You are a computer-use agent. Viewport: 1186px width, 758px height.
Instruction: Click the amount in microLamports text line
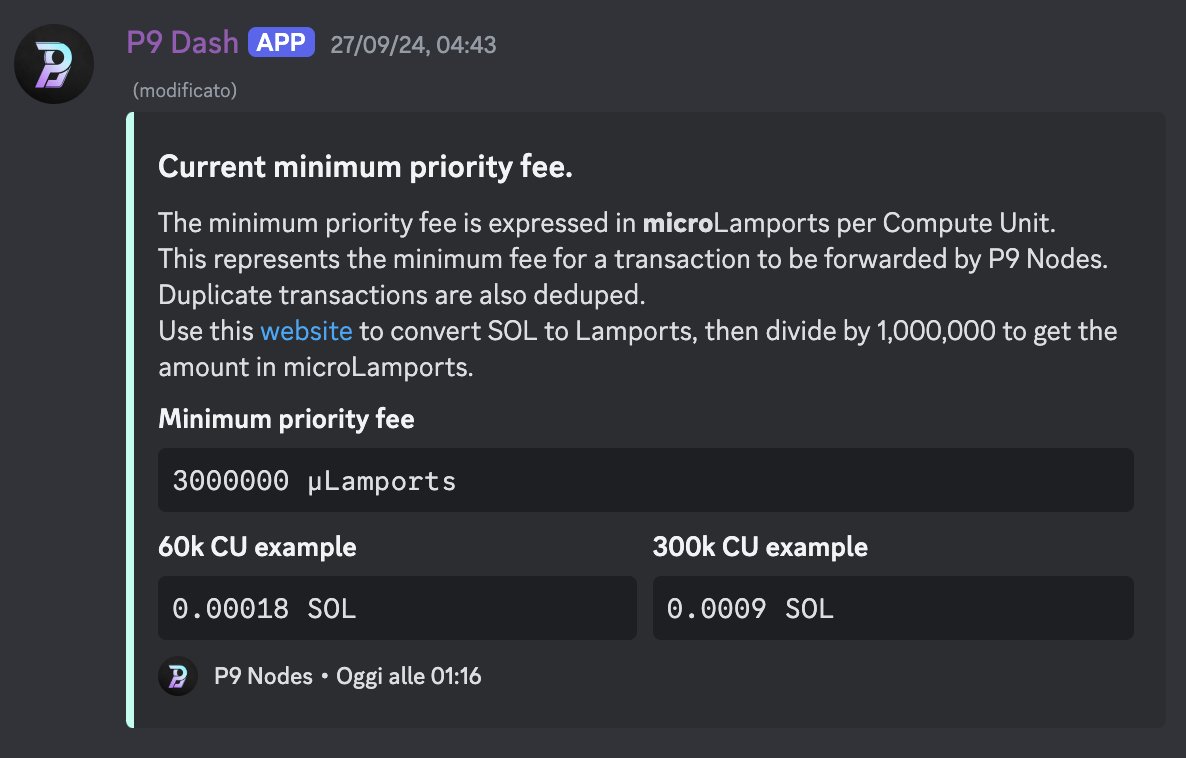(x=315, y=368)
